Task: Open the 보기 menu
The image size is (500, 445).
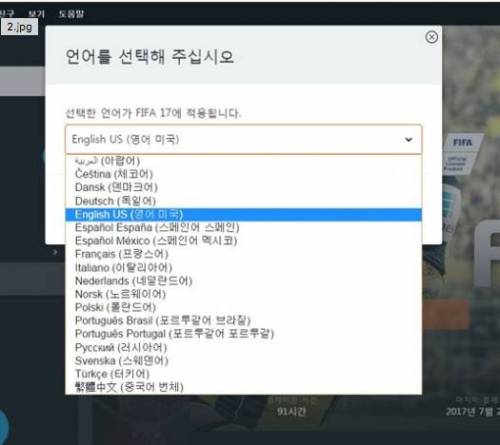Action: coord(36,14)
